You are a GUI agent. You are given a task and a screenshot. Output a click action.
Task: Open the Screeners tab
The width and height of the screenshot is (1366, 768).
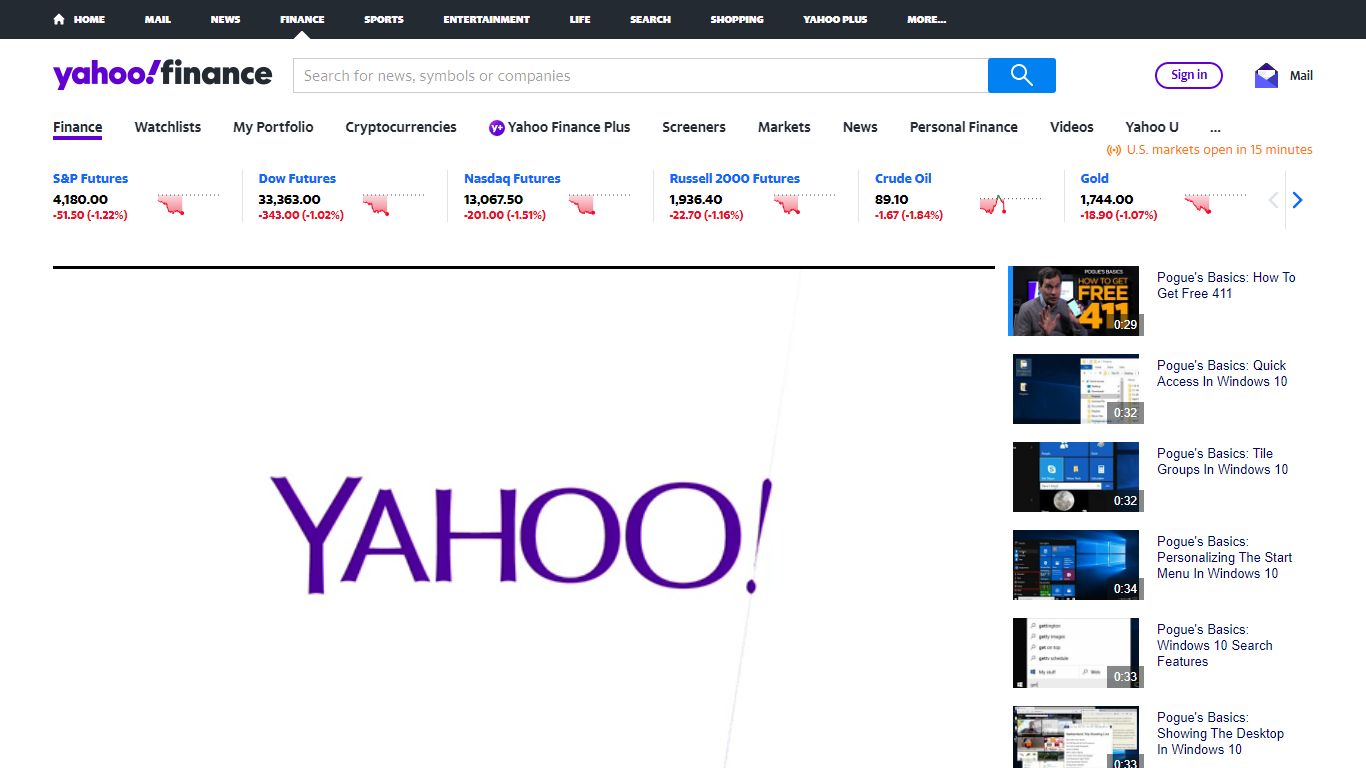coord(694,127)
